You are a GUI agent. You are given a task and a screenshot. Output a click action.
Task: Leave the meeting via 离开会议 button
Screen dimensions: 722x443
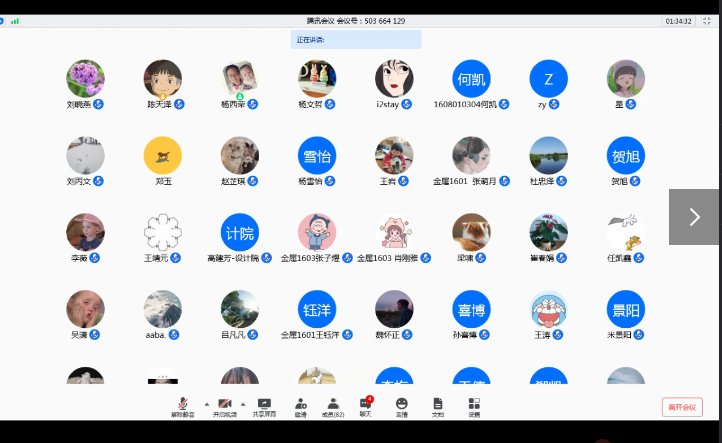[682, 407]
